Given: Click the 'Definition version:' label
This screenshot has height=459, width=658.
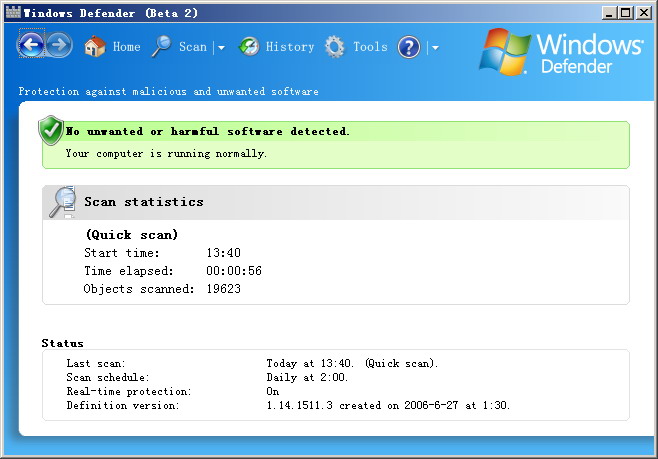Looking at the screenshot, I should (x=123, y=405).
